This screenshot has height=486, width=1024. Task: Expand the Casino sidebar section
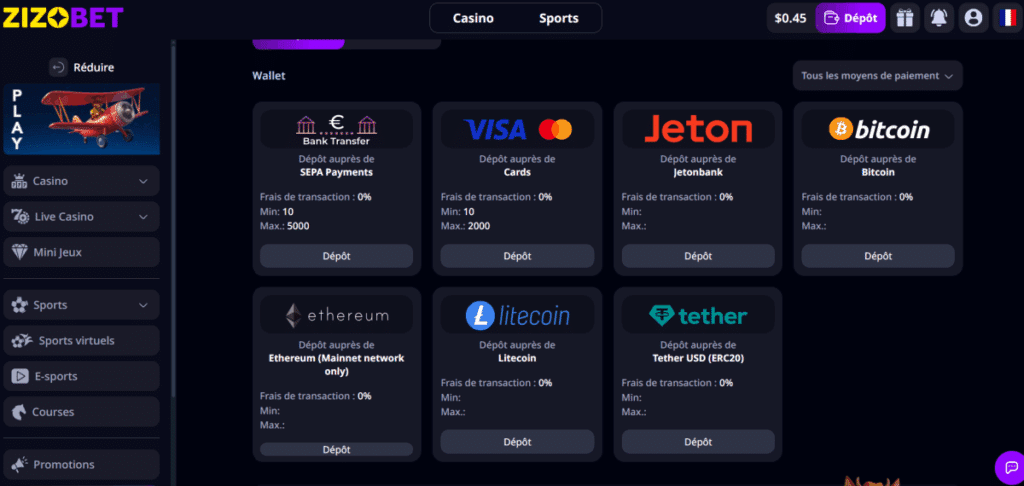point(143,181)
